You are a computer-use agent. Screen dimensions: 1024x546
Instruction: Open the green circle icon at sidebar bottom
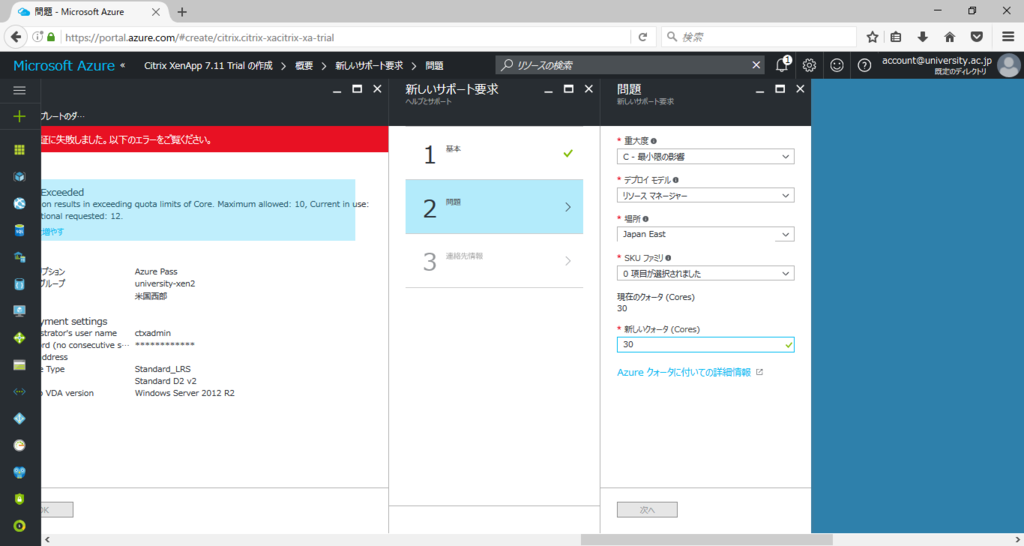(20, 526)
